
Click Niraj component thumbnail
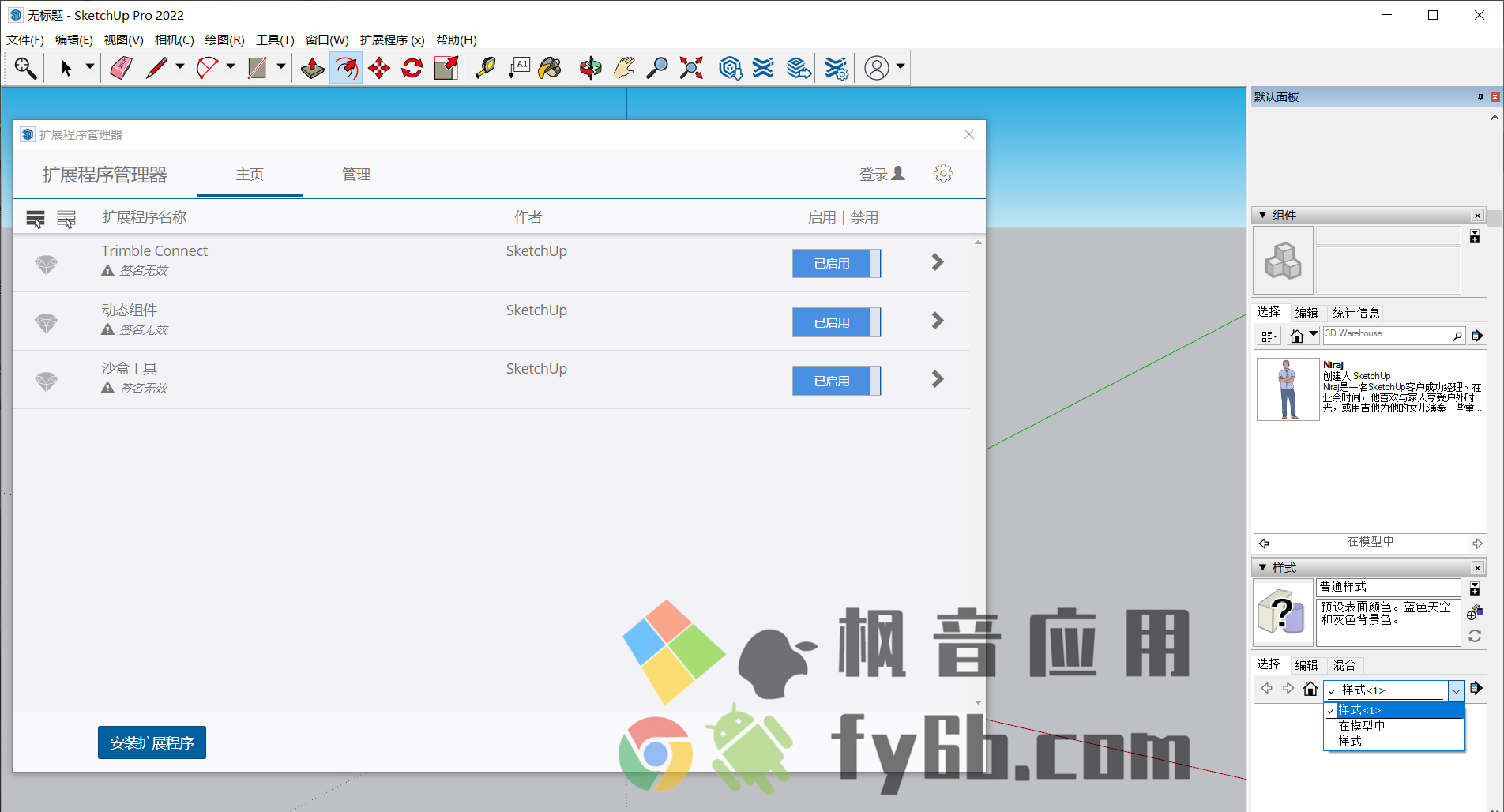point(1288,389)
